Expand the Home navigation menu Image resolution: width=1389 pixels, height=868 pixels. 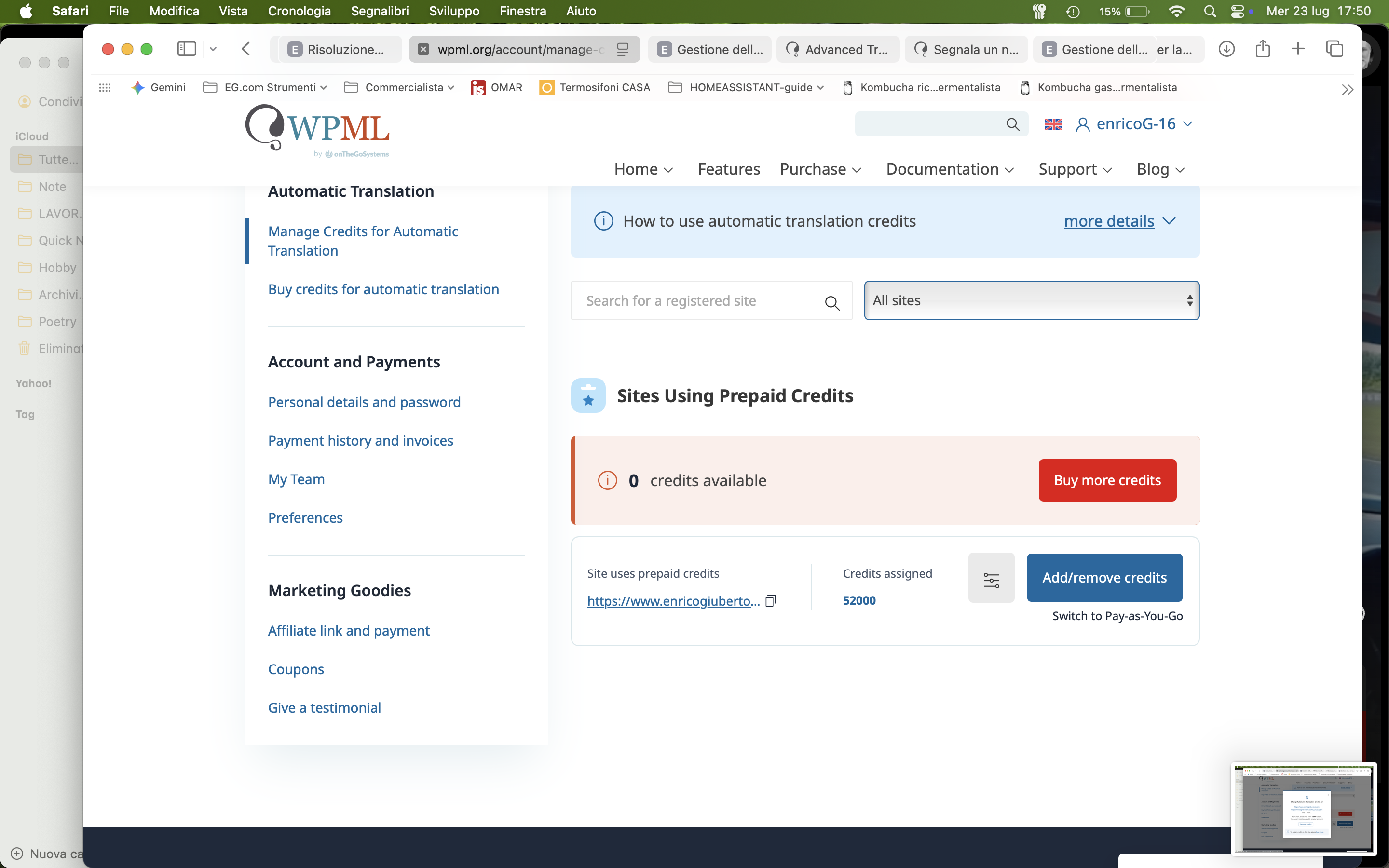[x=643, y=169]
